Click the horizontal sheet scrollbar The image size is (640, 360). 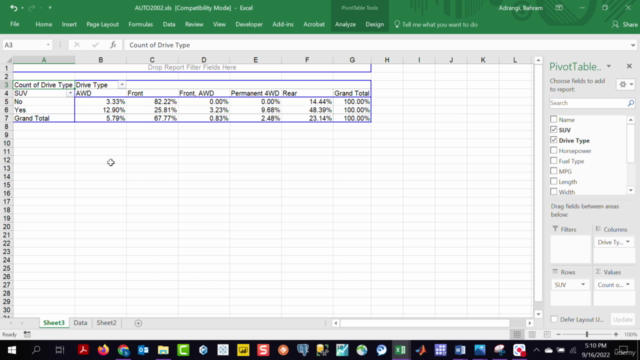(425, 323)
